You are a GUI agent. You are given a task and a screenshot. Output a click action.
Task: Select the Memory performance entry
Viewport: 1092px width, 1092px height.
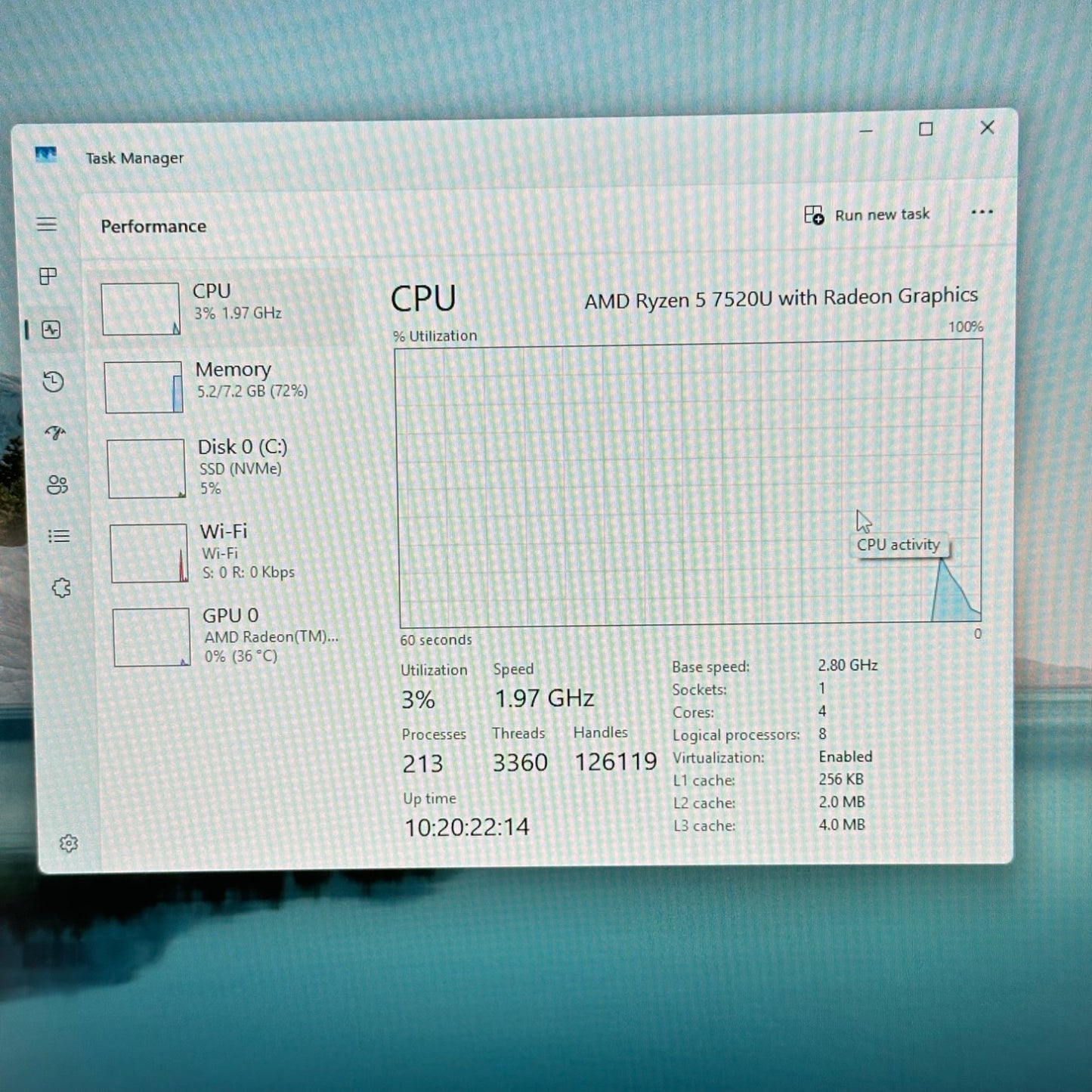227,386
